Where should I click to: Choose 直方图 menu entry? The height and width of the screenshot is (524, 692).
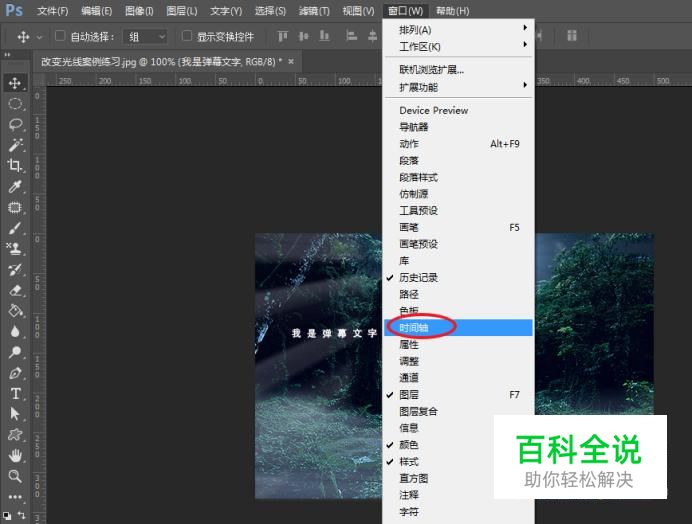pyautogui.click(x=458, y=479)
